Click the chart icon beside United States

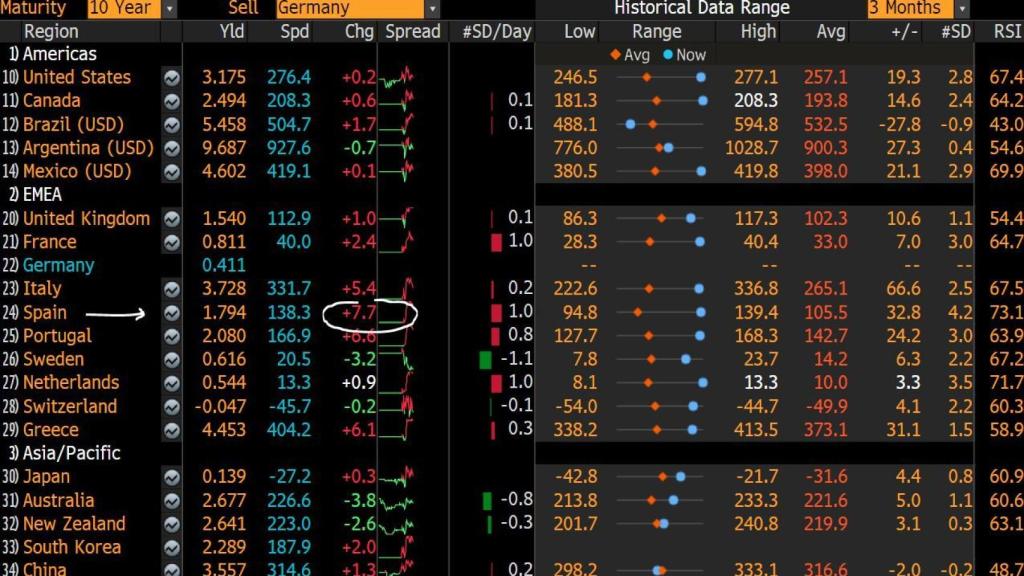click(x=172, y=77)
